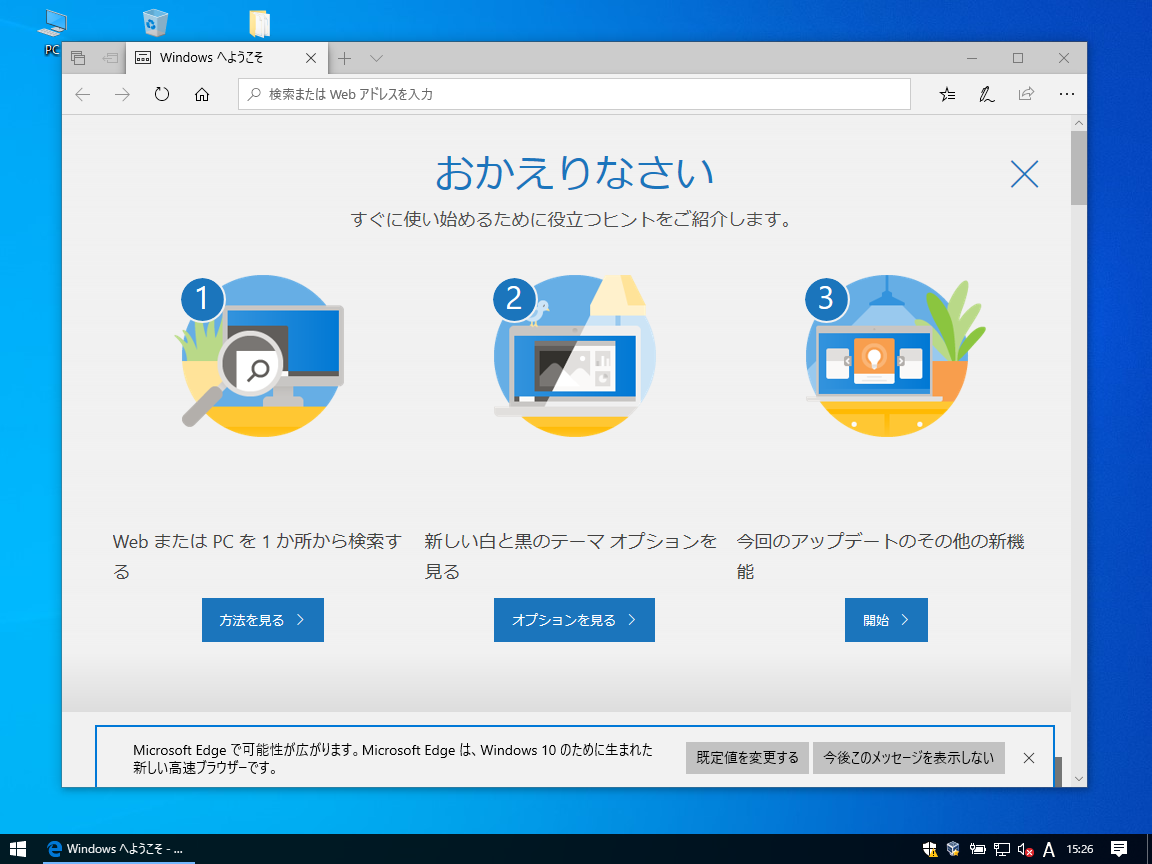The height and width of the screenshot is (864, 1152).
Task: Select the PC desktop icon
Action: (x=52, y=32)
